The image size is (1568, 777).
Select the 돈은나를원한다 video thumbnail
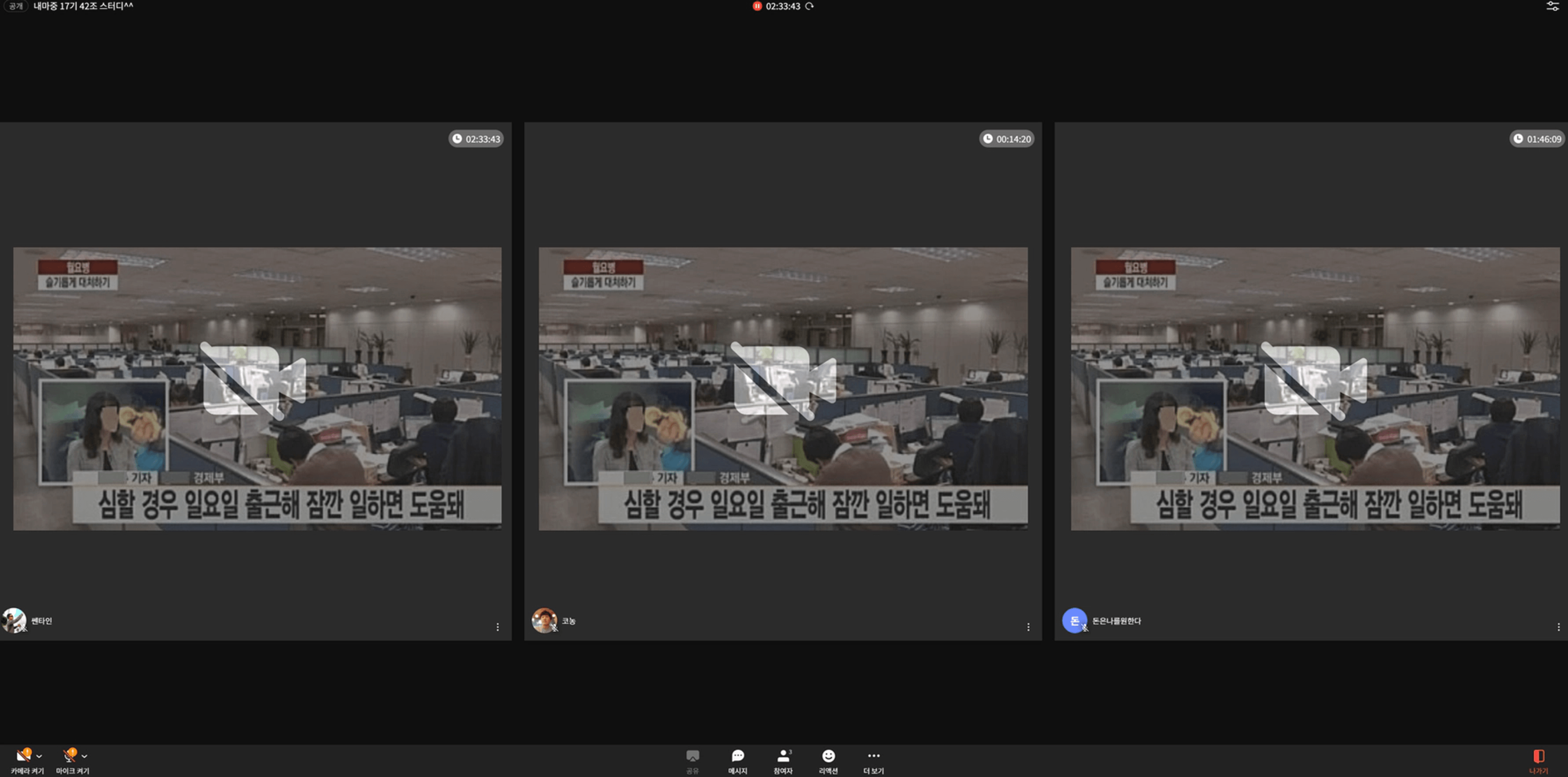[1315, 388]
